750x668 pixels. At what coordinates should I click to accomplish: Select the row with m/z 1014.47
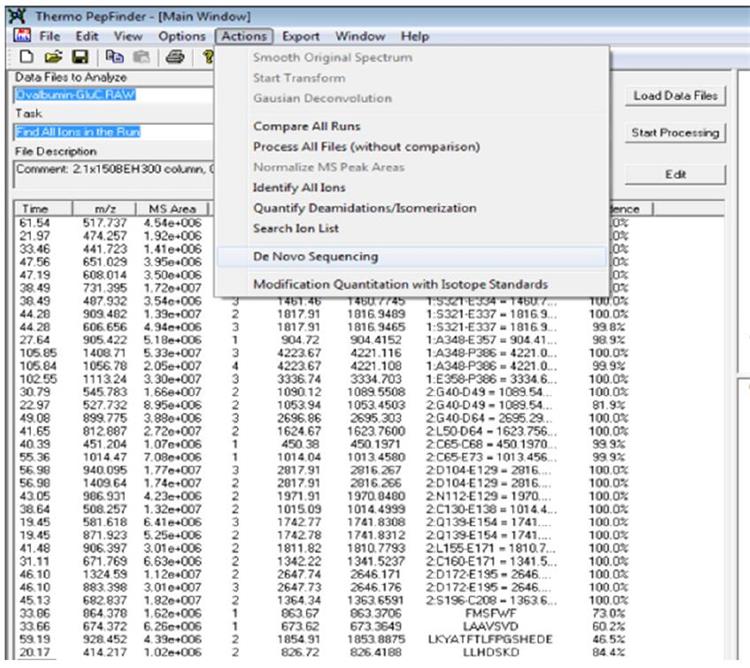368,457
